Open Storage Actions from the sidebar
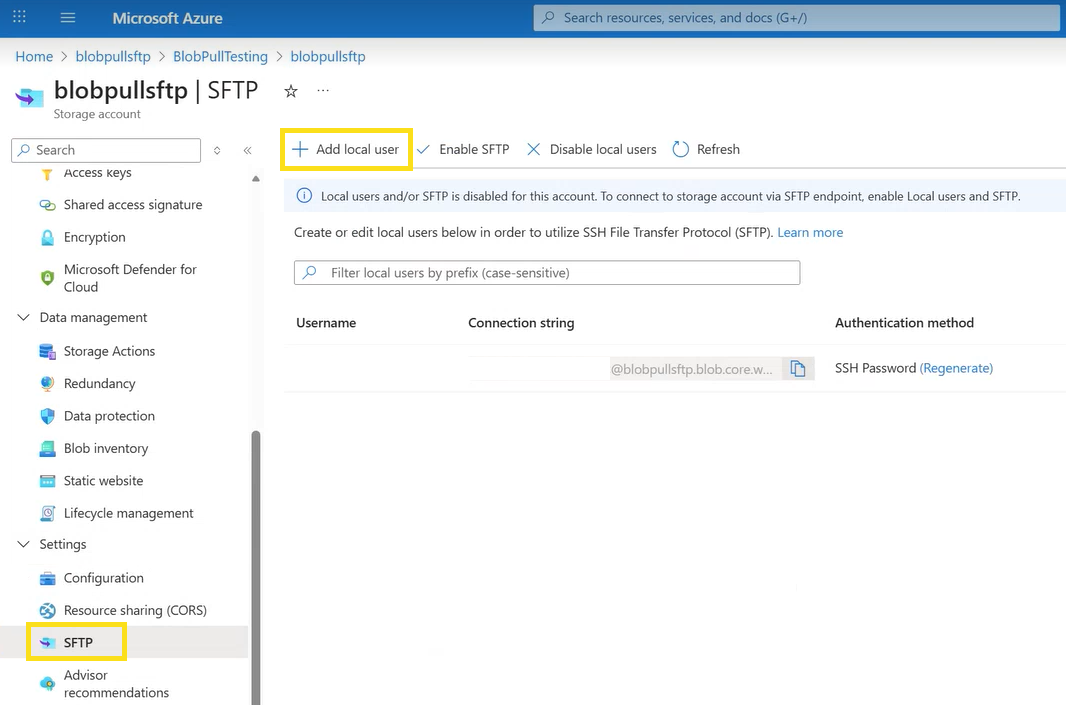This screenshot has height=705, width=1066. [109, 351]
